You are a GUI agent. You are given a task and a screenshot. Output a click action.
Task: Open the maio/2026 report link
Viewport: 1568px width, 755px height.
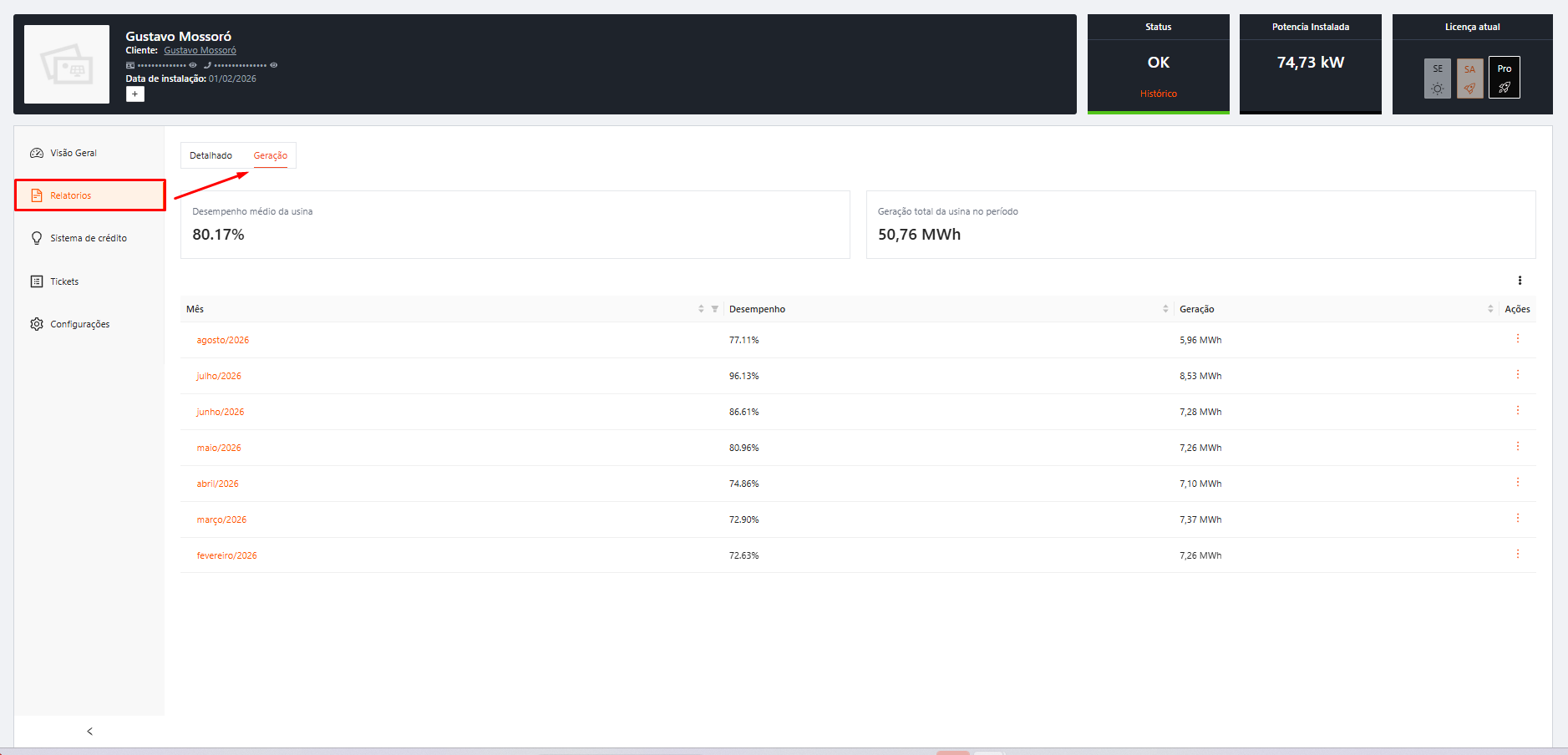click(x=219, y=448)
